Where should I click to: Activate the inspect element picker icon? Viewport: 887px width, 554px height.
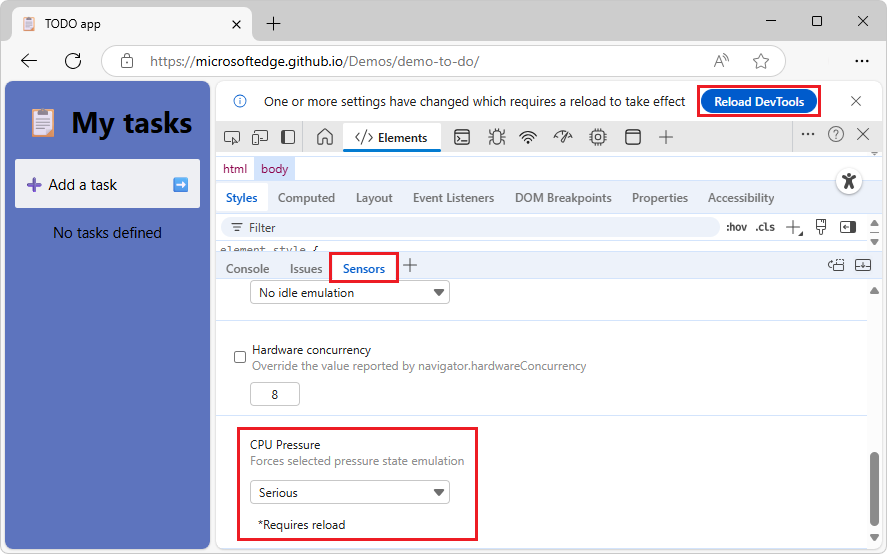232,138
